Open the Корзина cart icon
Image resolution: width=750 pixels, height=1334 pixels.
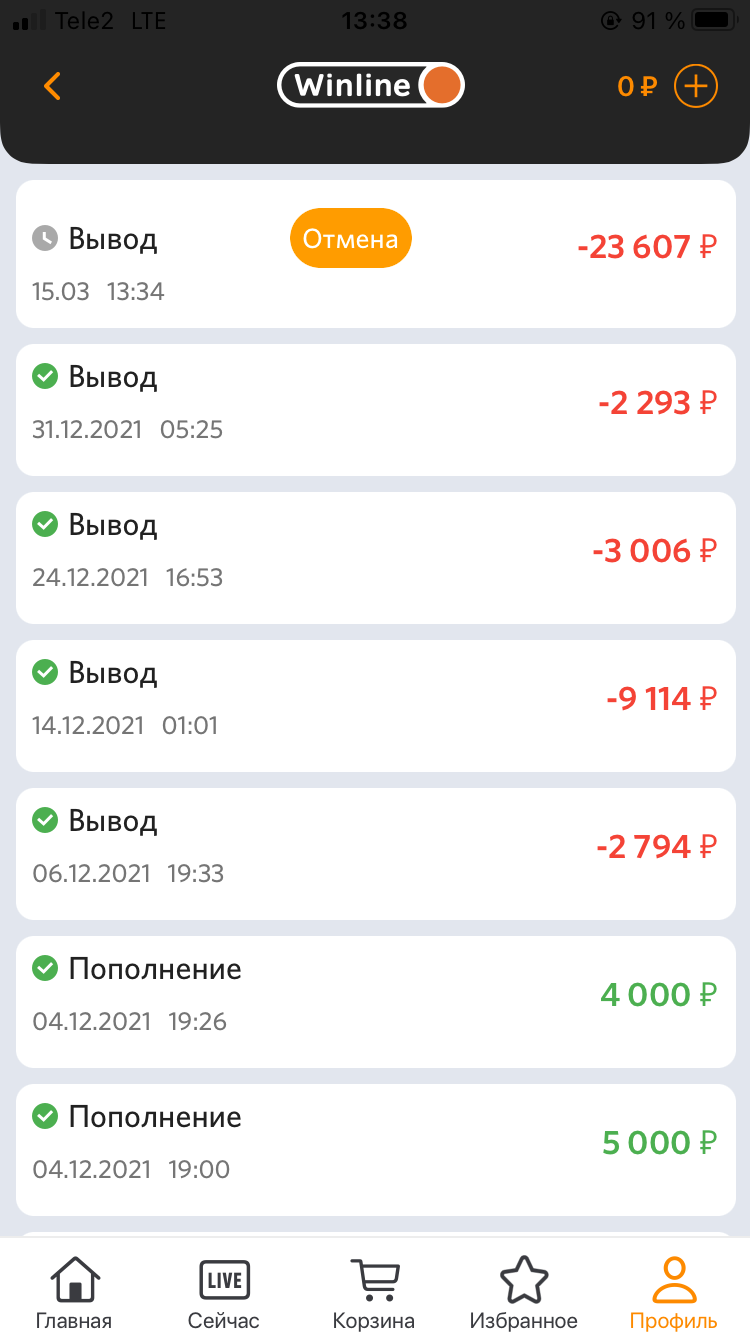coord(374,1292)
